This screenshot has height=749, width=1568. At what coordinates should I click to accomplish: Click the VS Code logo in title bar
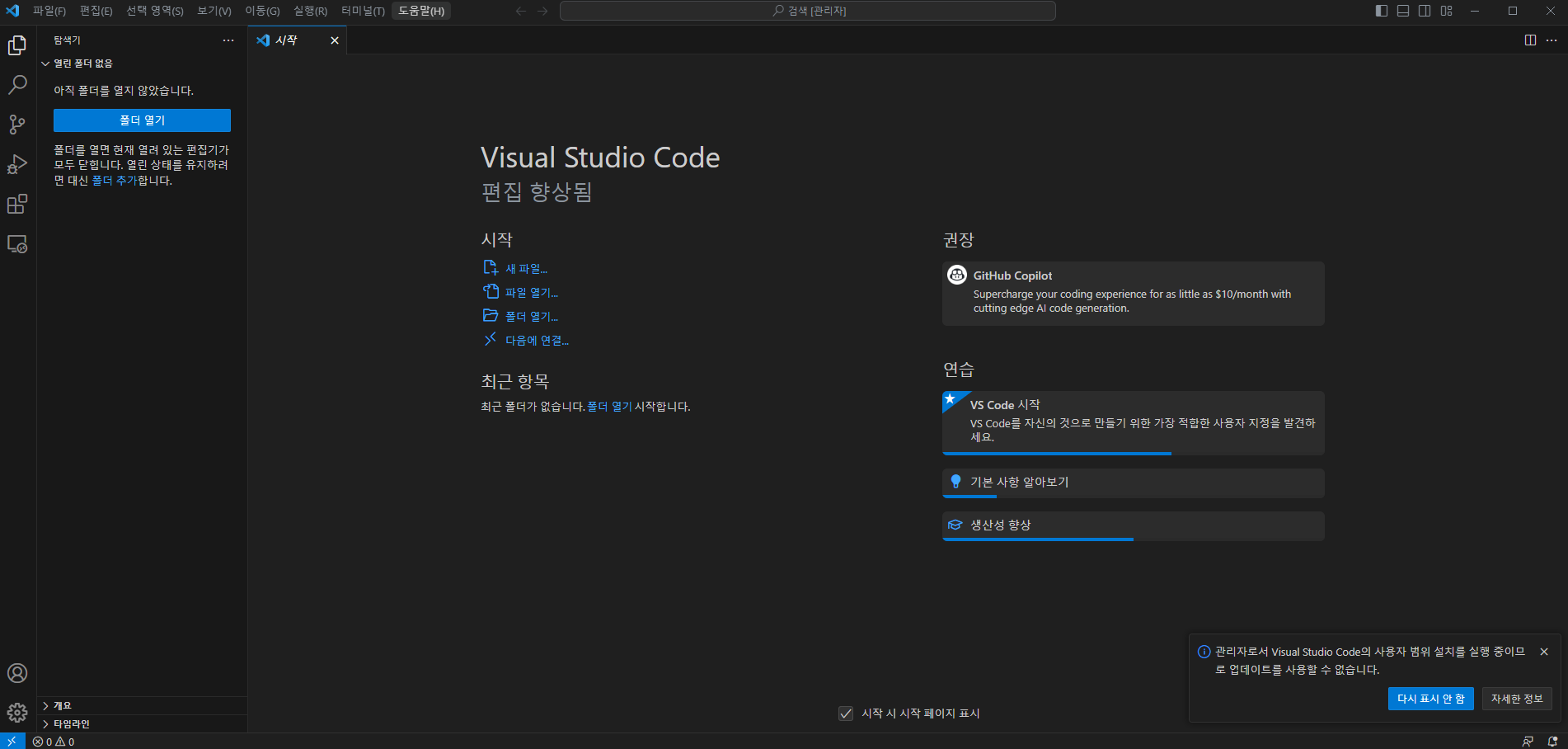point(12,11)
